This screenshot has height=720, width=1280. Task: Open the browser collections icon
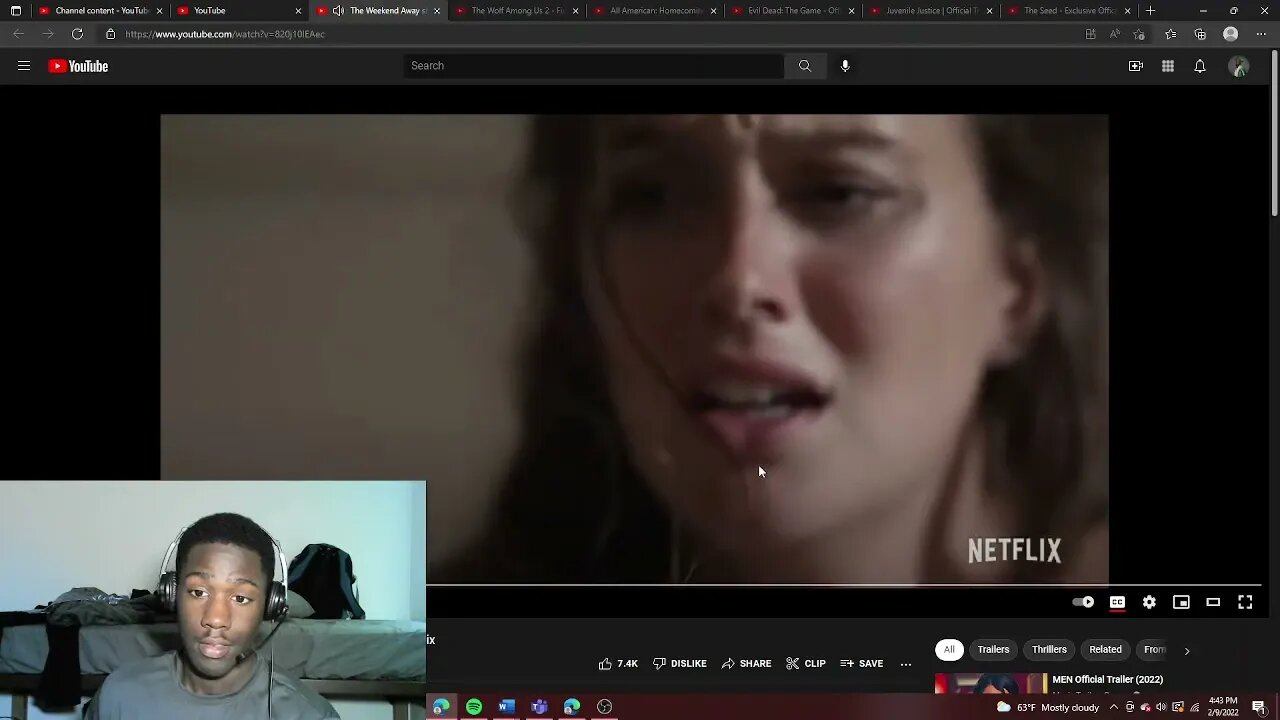point(1201,34)
